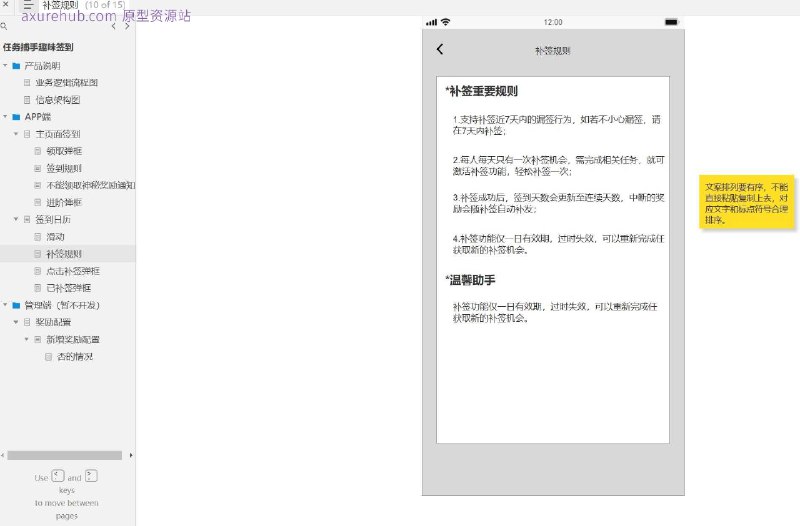Click rule 2 text about 每人每天只有一次补签机会

tap(558, 166)
